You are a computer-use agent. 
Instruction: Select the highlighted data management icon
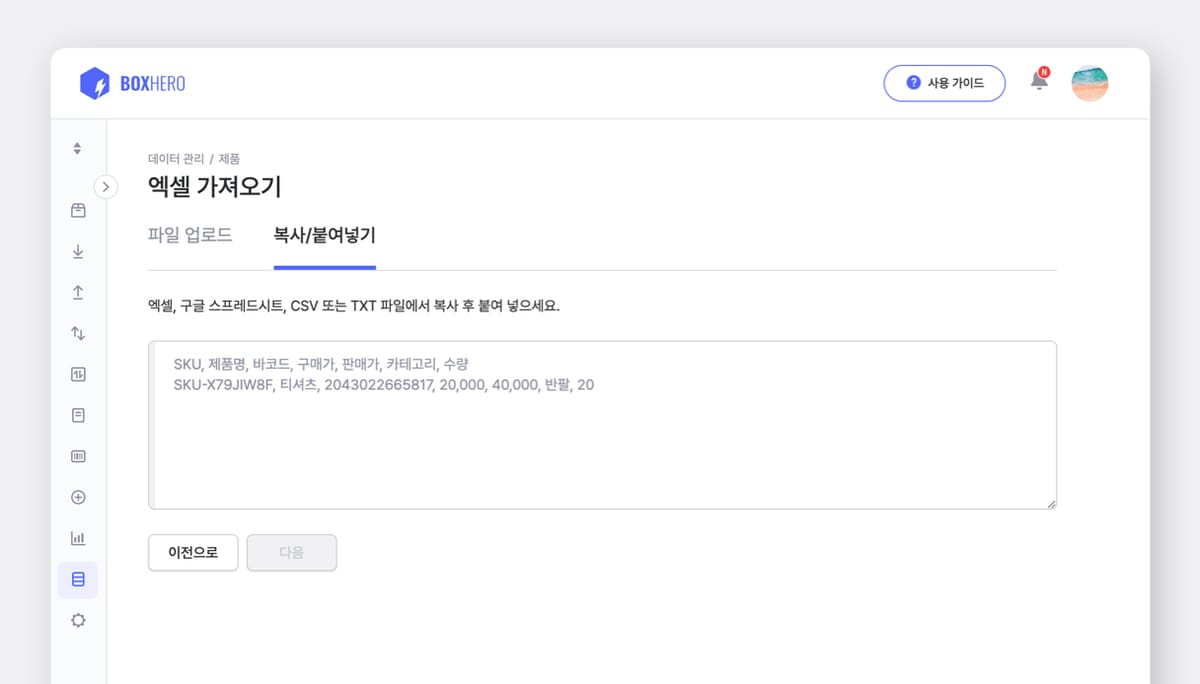78,579
